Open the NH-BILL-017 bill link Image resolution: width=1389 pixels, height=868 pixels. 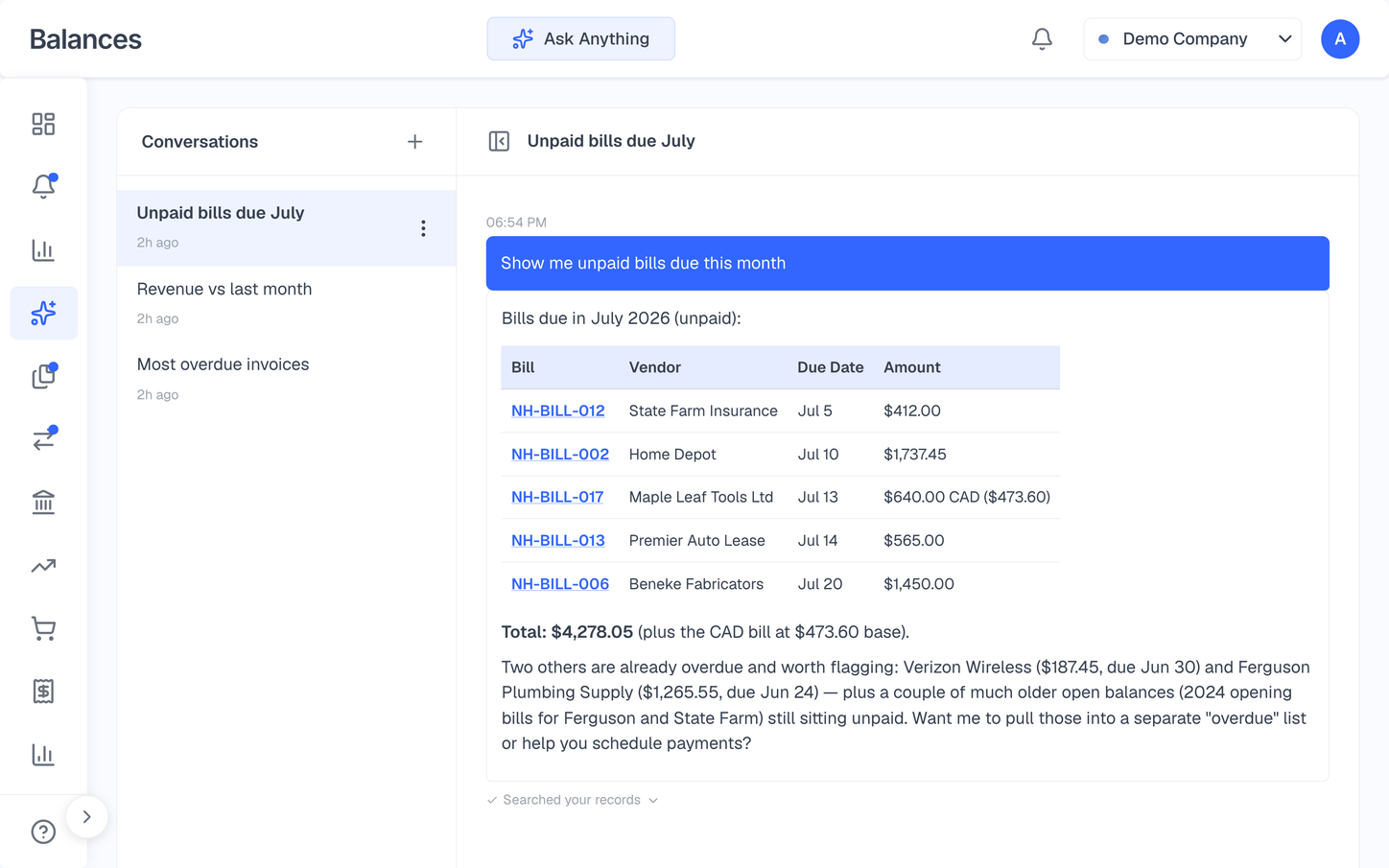[x=557, y=497]
